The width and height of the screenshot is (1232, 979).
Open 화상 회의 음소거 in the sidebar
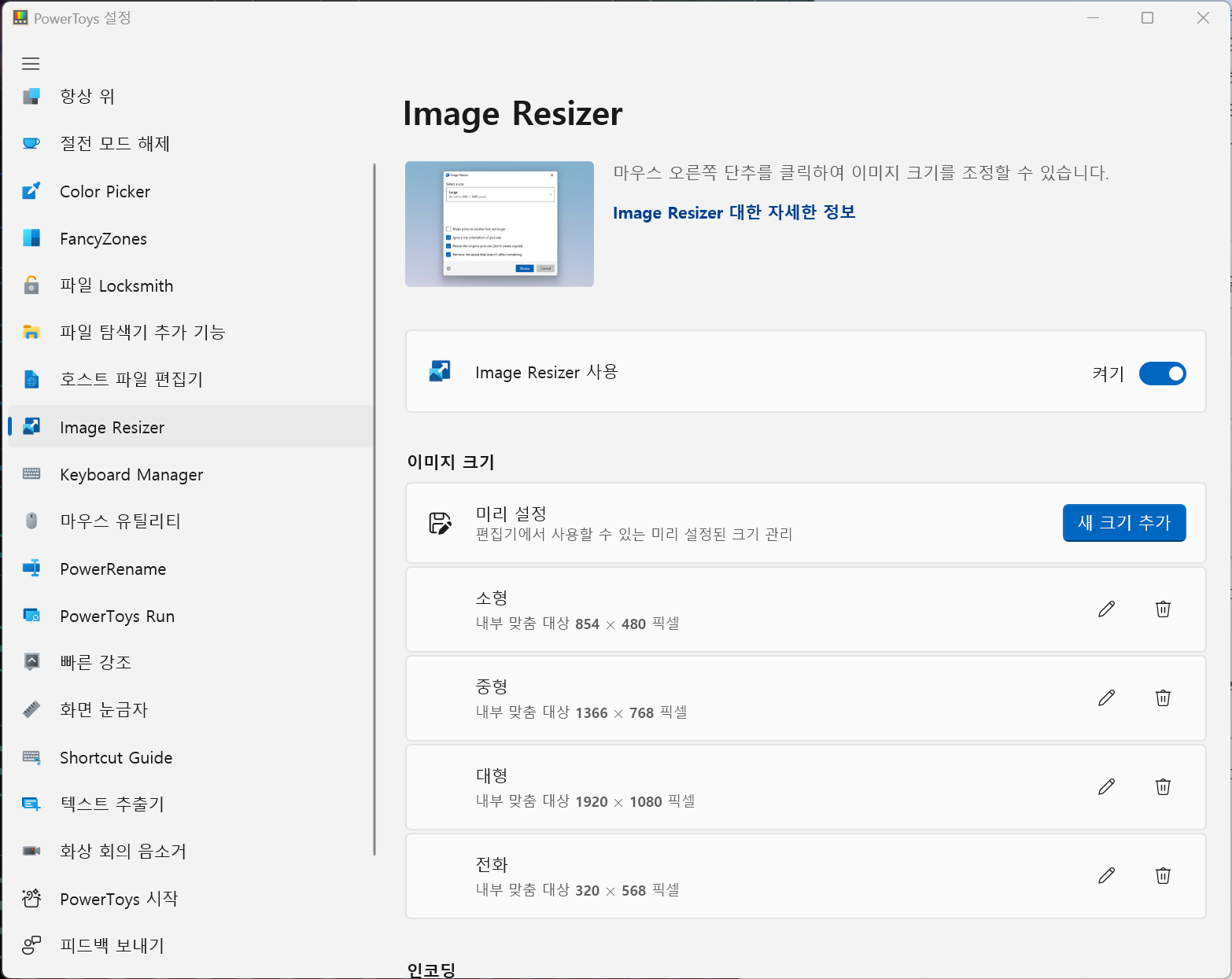point(190,851)
